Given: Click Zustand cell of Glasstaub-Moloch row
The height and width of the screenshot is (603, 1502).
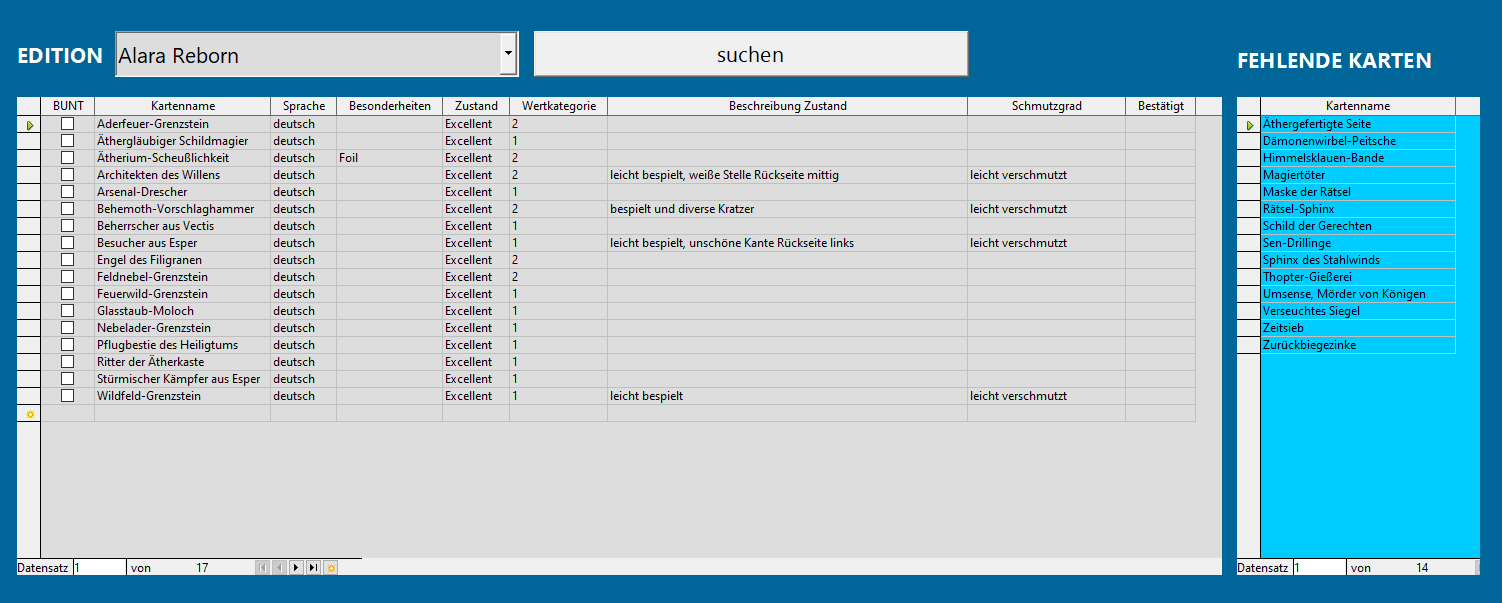Looking at the screenshot, I should click(475, 311).
